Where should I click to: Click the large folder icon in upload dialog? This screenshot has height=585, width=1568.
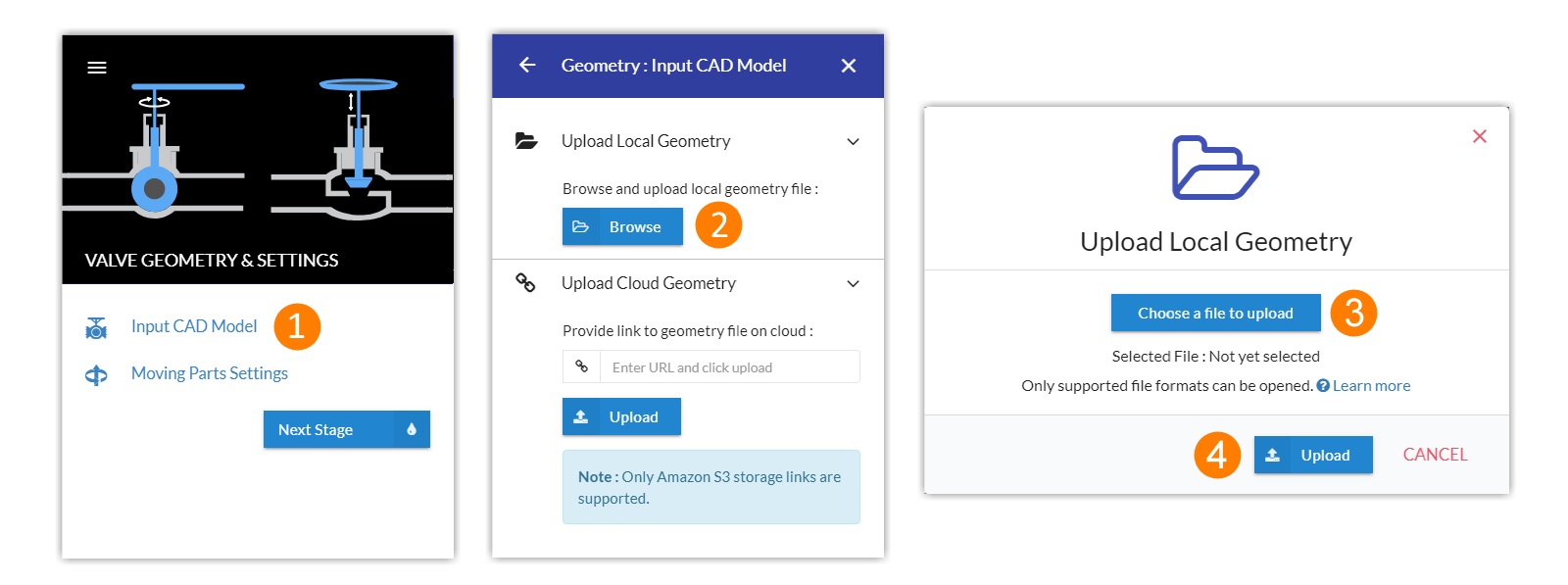click(1215, 169)
